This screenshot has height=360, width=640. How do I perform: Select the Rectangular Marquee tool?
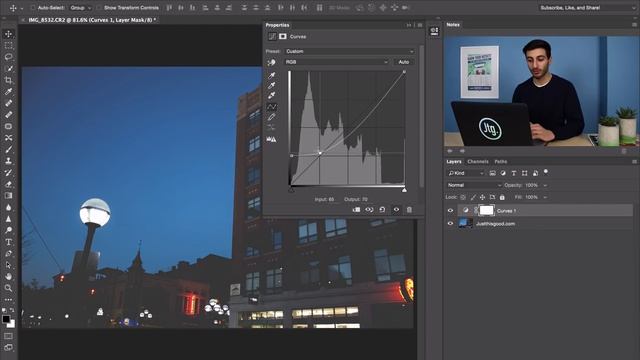[8, 46]
